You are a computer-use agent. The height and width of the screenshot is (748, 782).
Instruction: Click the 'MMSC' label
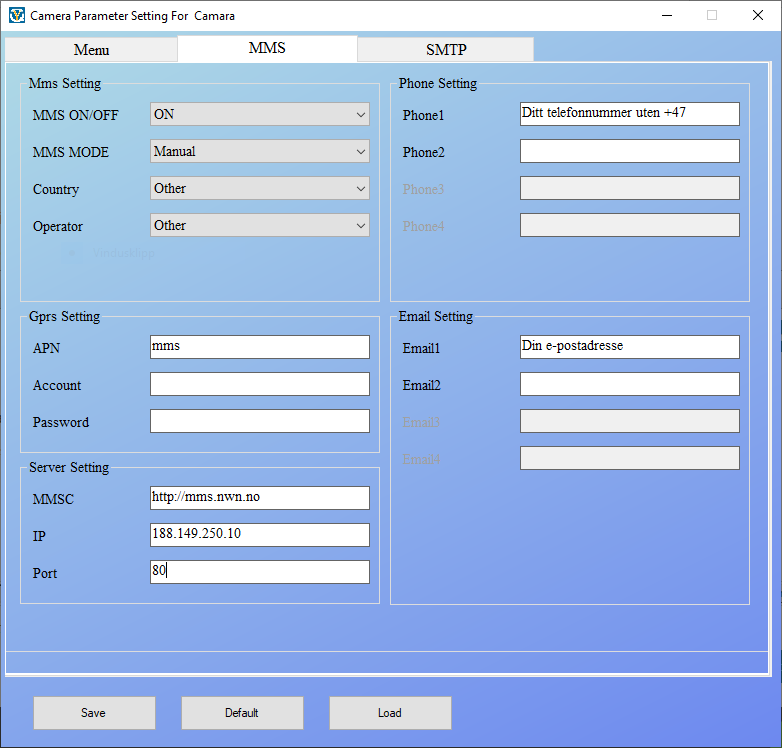pos(53,499)
